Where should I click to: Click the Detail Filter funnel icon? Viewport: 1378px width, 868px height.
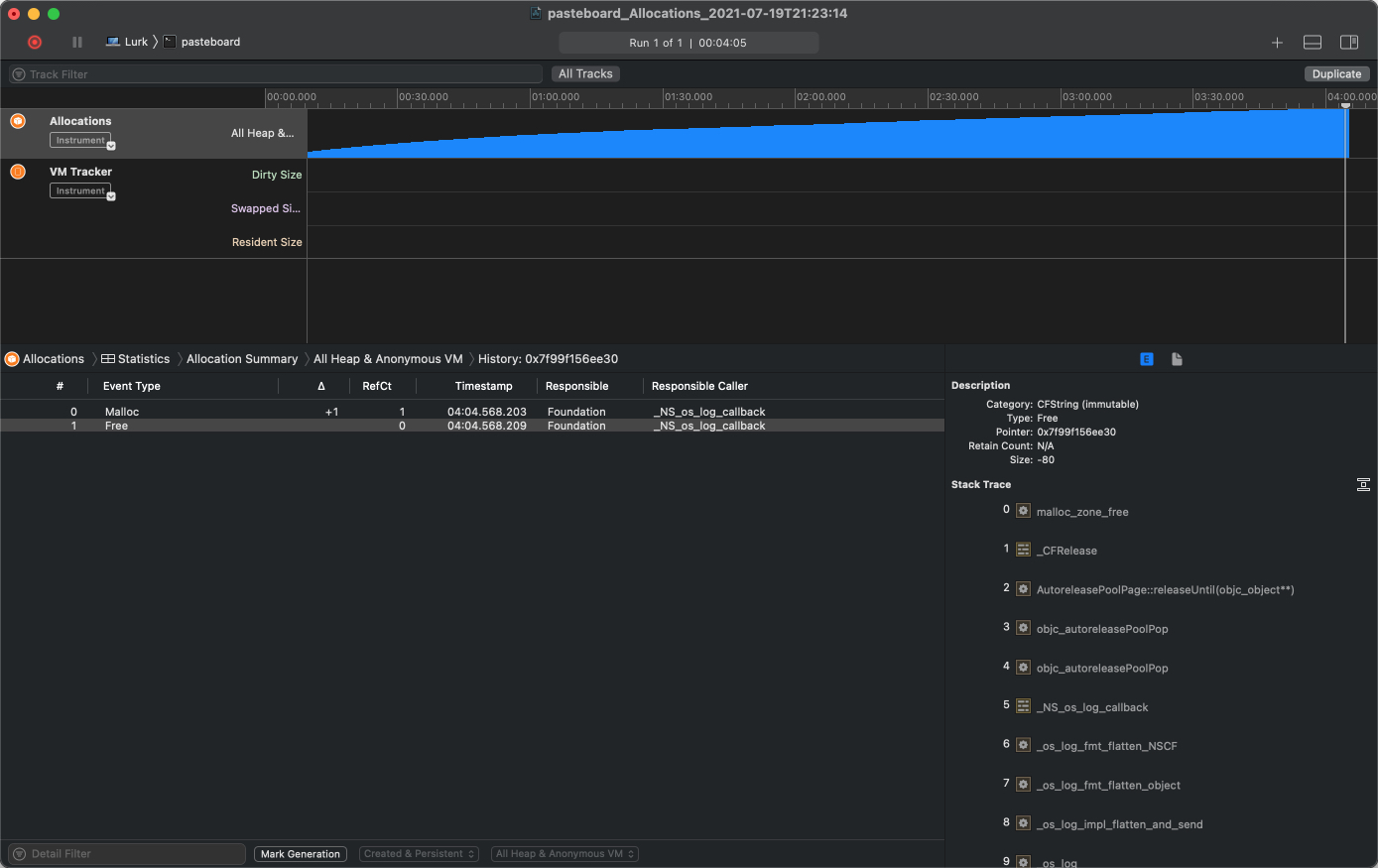point(19,854)
